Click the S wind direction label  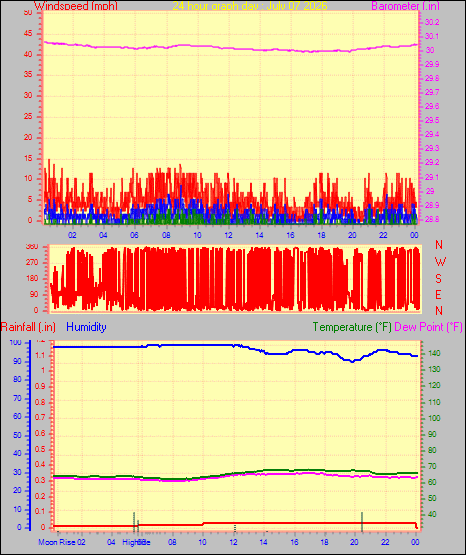(438, 279)
